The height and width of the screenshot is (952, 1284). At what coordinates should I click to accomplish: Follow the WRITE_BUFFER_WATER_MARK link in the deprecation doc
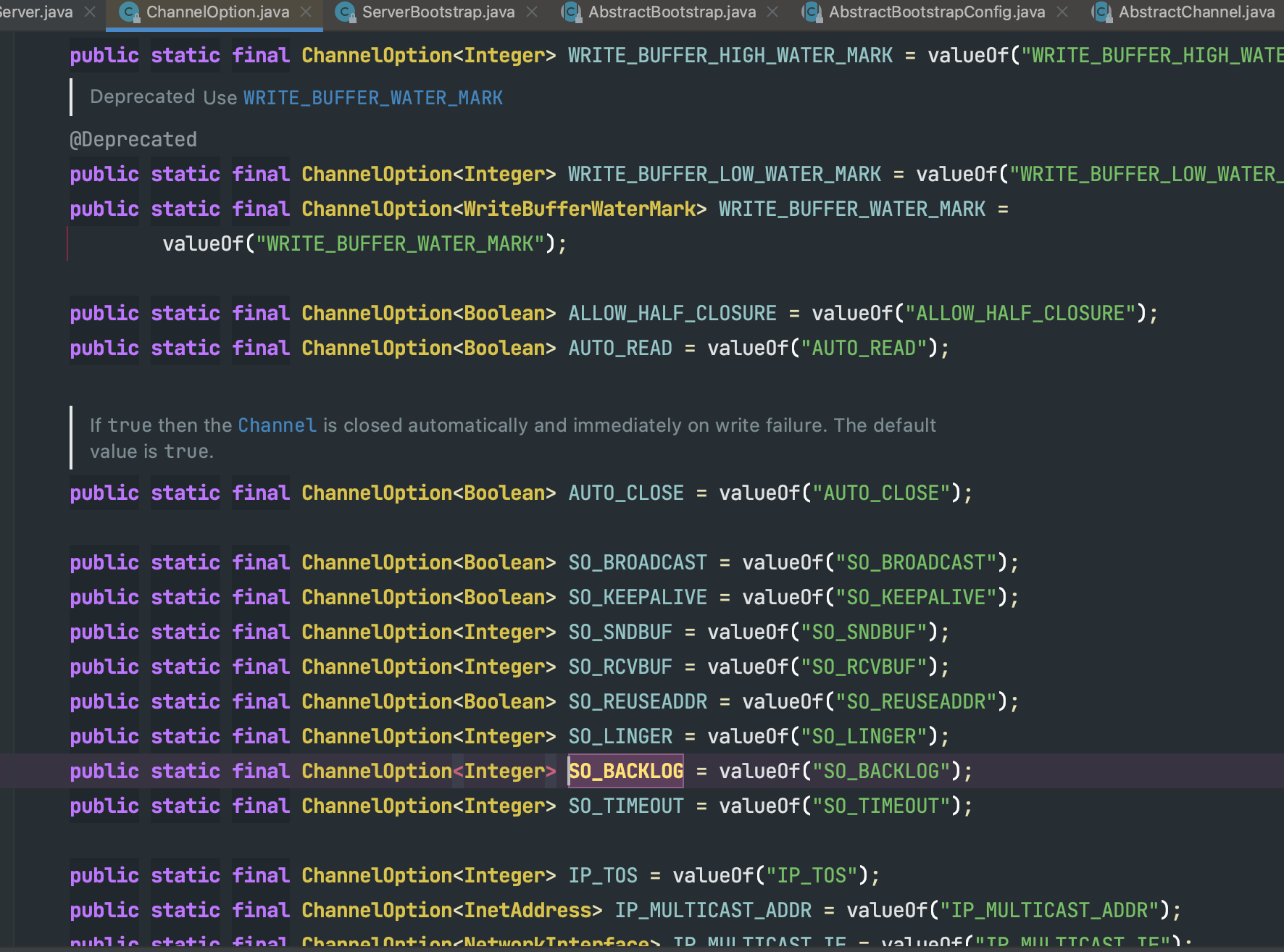[373, 98]
